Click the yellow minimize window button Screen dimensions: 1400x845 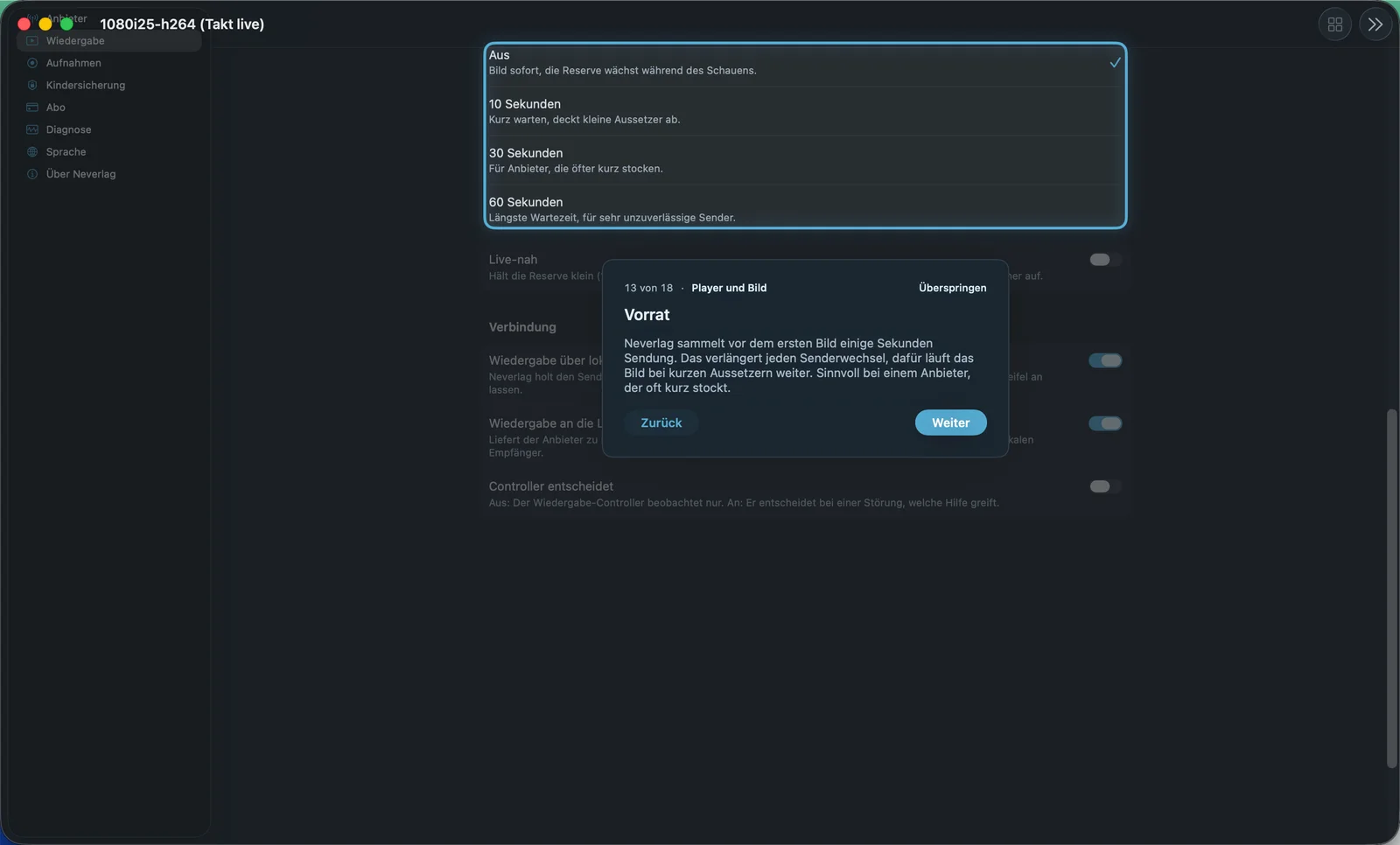point(45,24)
